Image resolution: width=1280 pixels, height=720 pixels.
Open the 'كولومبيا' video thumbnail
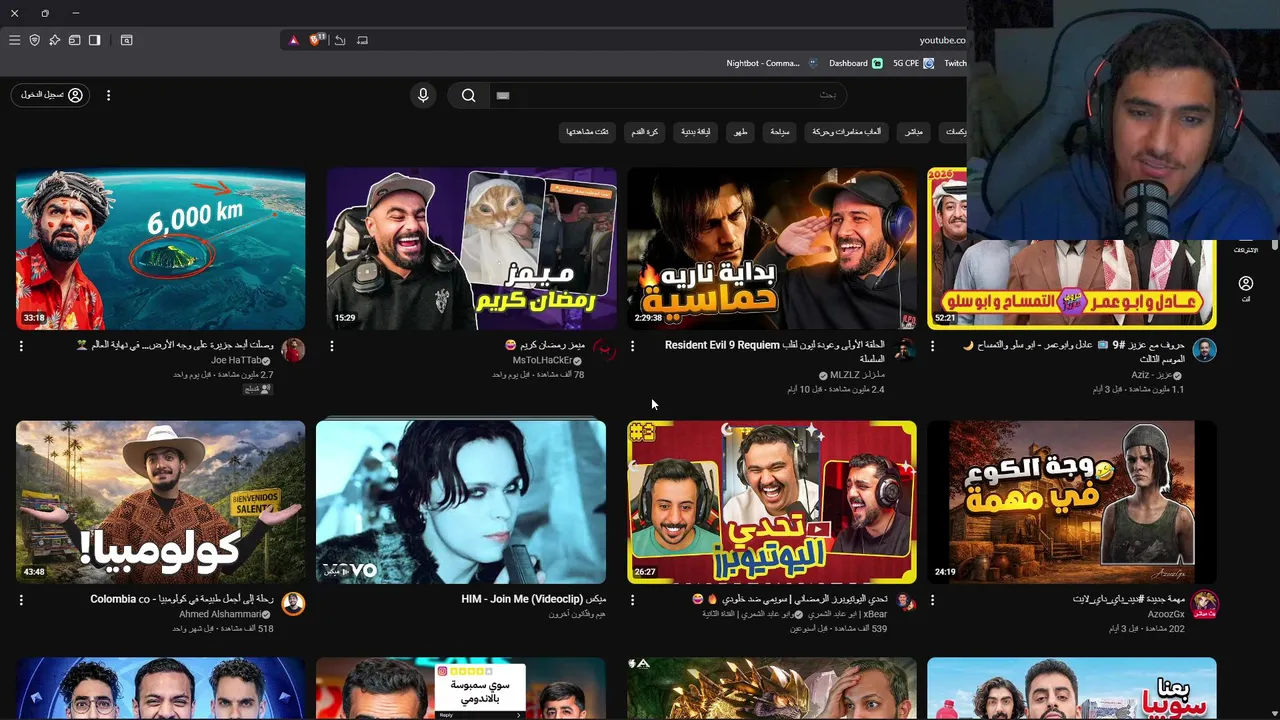(160, 502)
